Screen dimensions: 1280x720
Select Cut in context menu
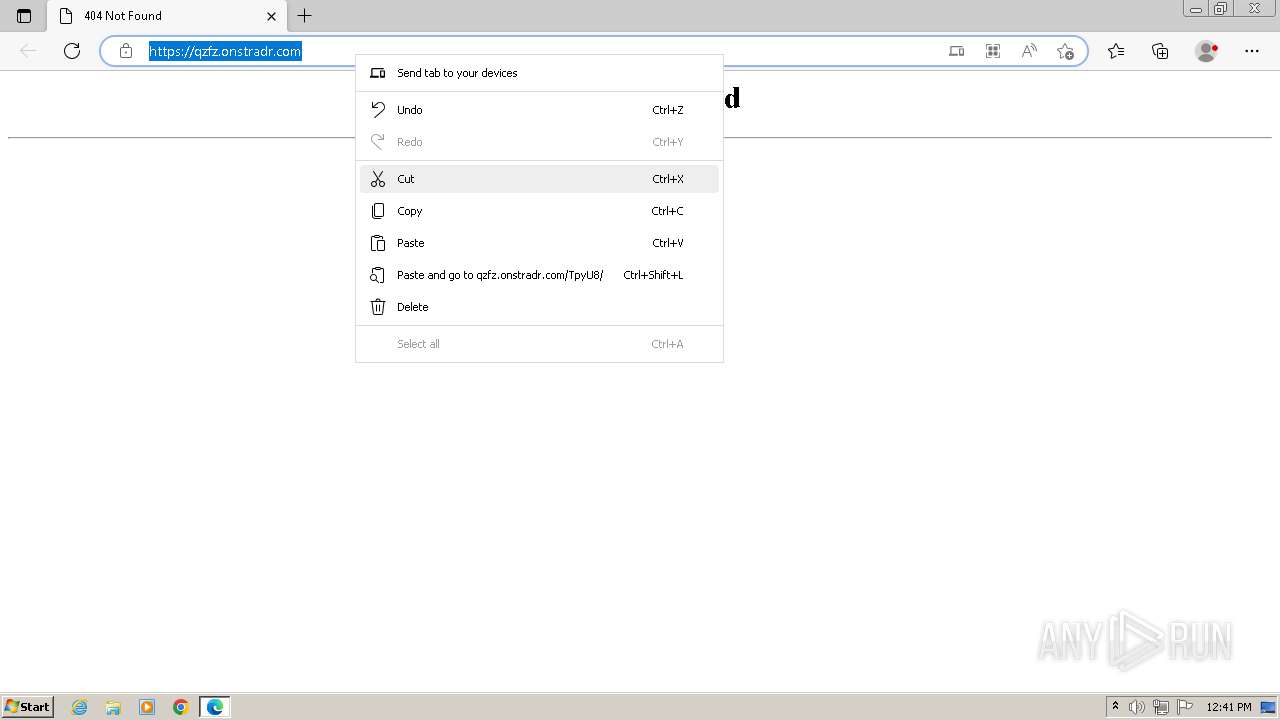539,179
